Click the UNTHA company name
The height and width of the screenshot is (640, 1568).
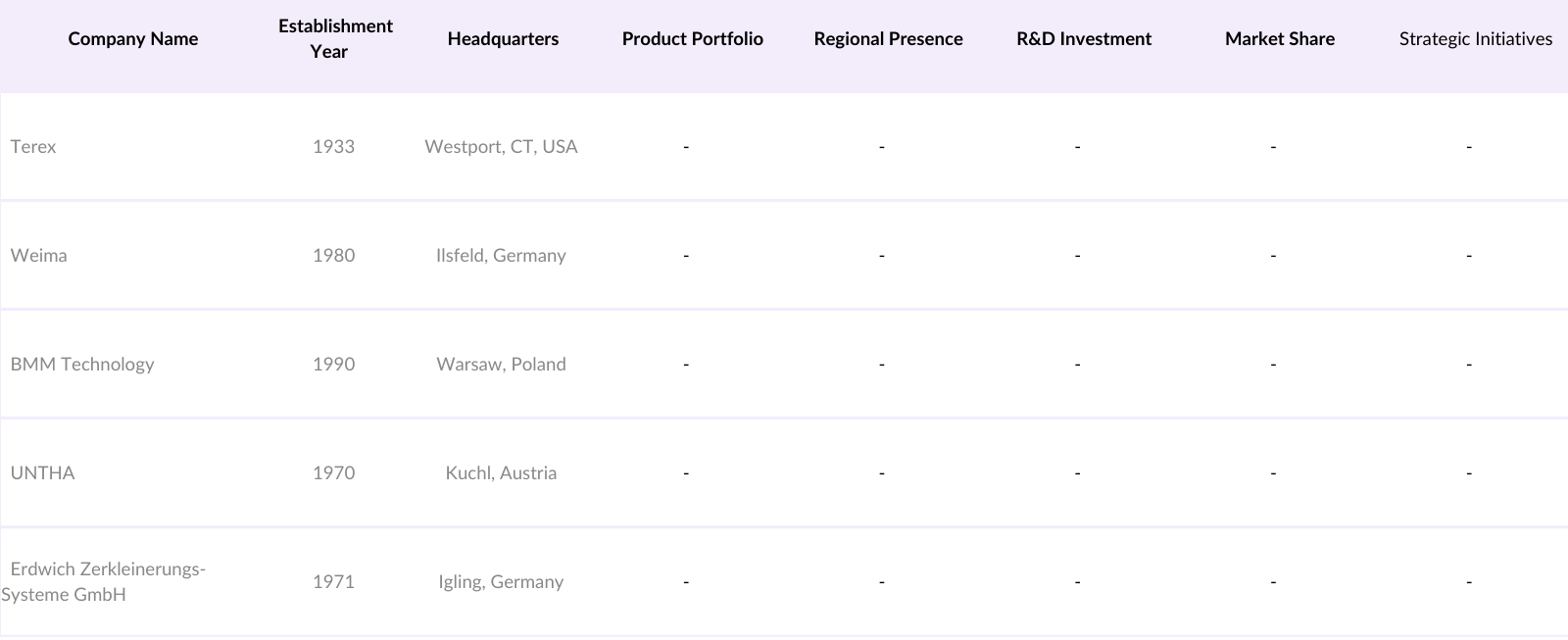coord(43,473)
